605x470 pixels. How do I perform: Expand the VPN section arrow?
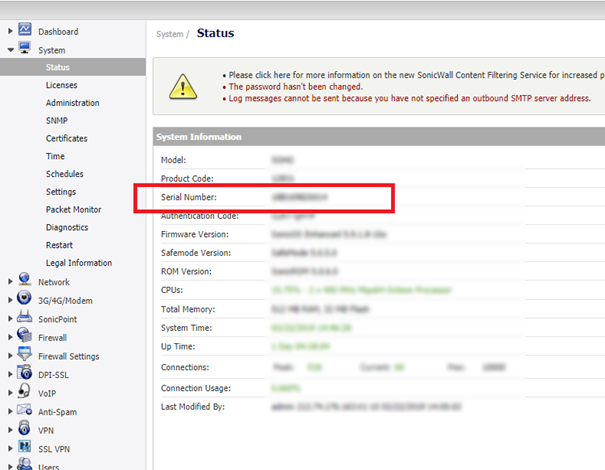pos(10,431)
